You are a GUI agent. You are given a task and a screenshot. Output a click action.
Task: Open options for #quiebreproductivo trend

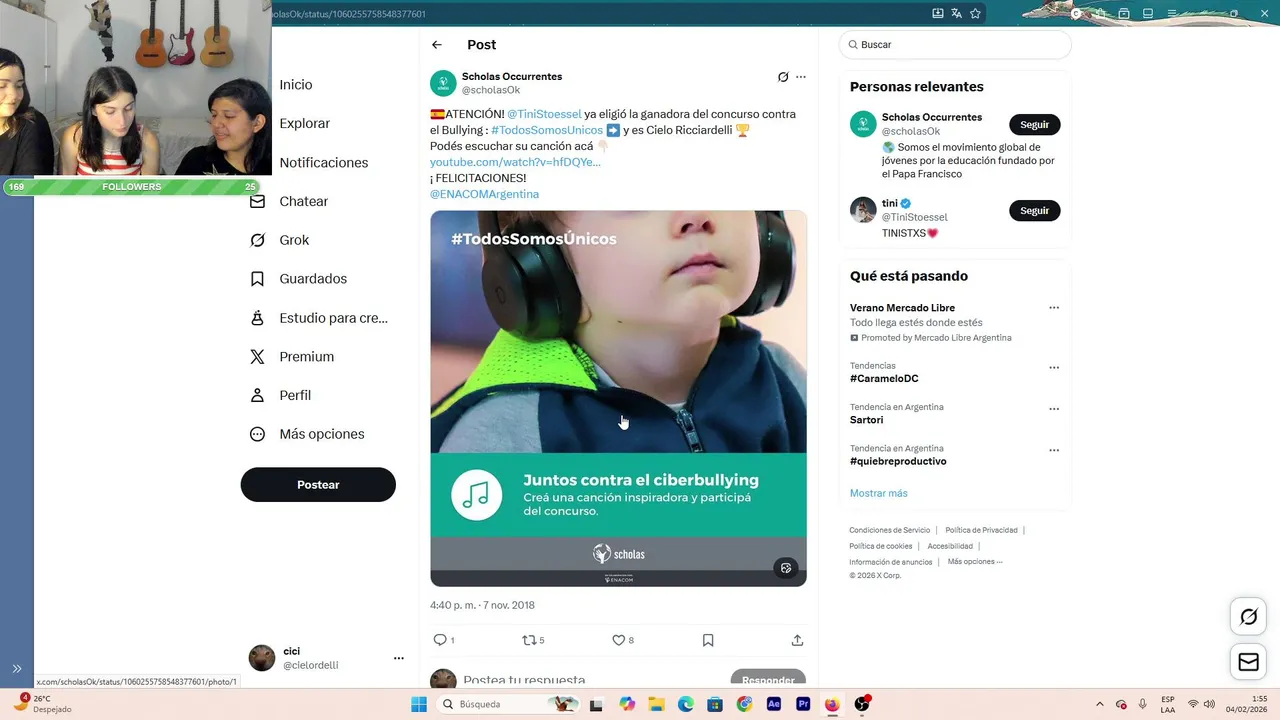pyautogui.click(x=1054, y=450)
